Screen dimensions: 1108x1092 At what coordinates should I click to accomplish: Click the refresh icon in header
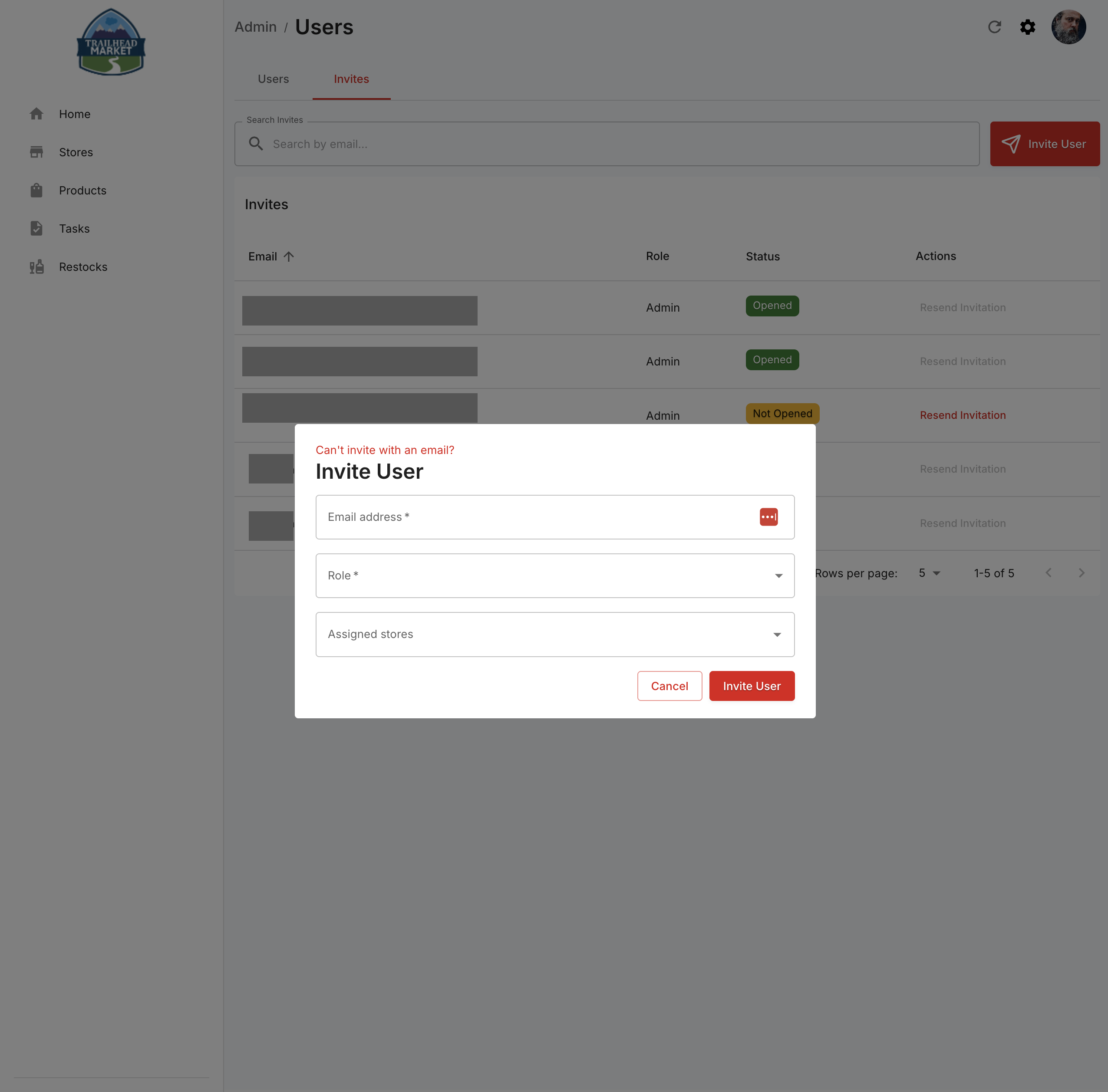pyautogui.click(x=994, y=27)
